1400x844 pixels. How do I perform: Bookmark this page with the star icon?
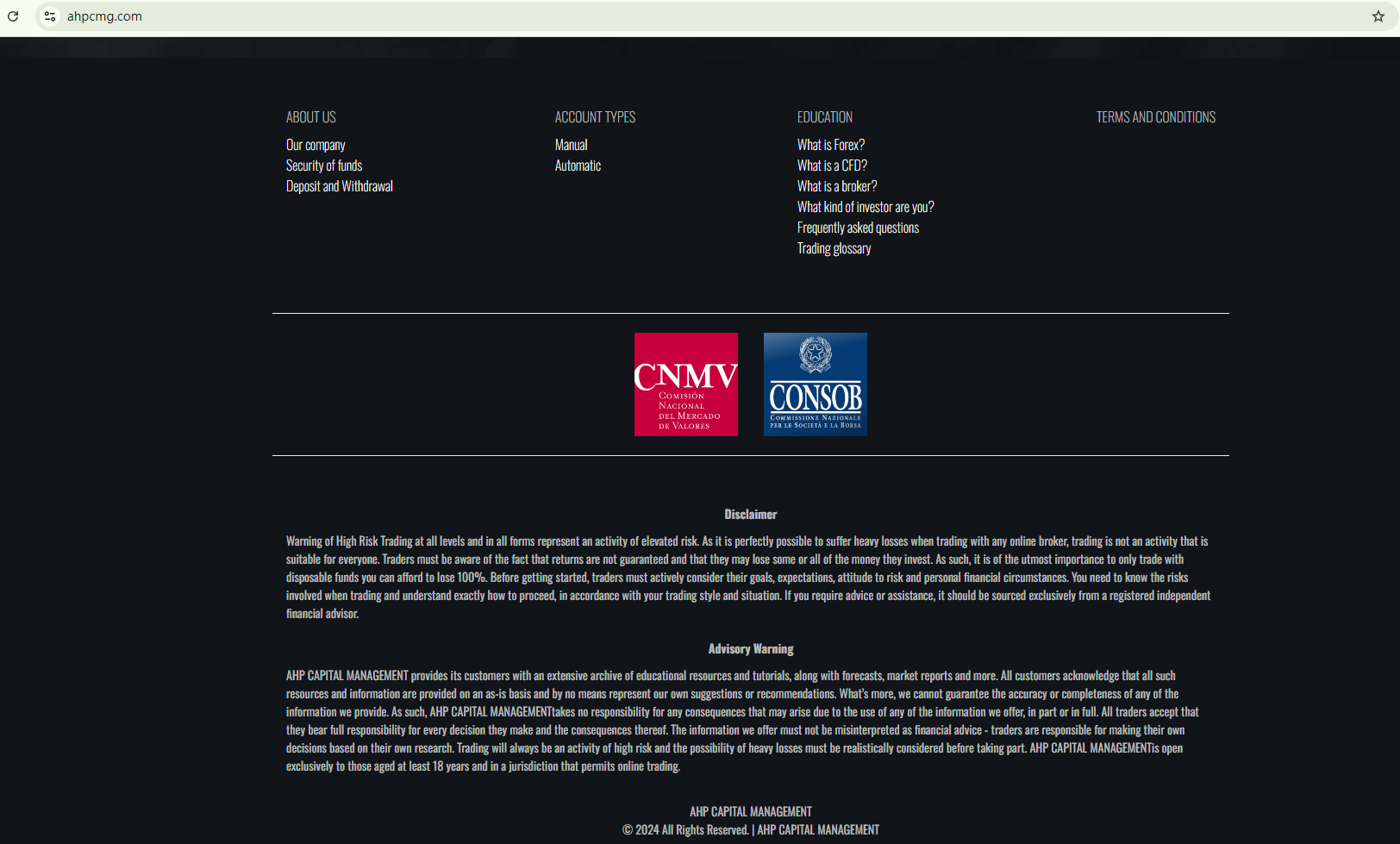tap(1378, 16)
